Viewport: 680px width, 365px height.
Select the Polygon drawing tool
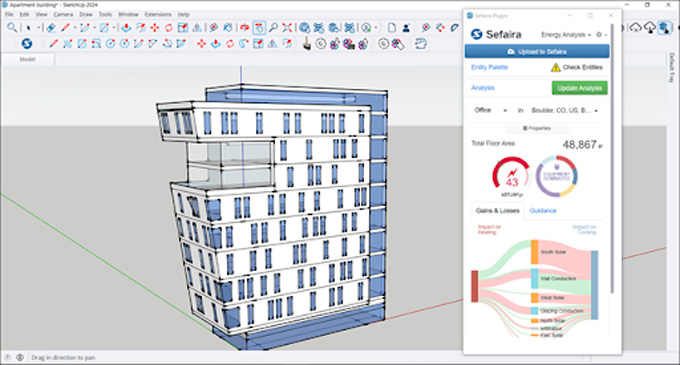[124, 44]
